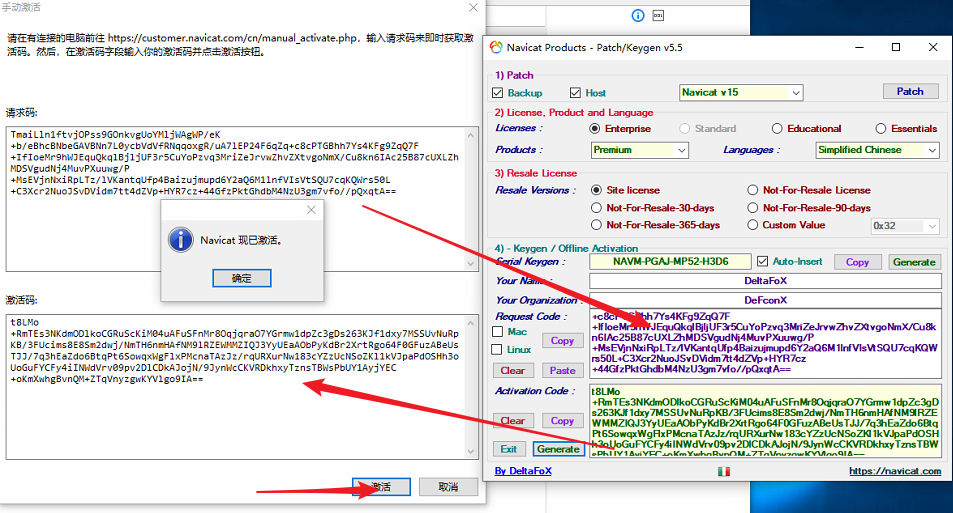Click up arrow of 请求码 box scrollbar

click(471, 135)
